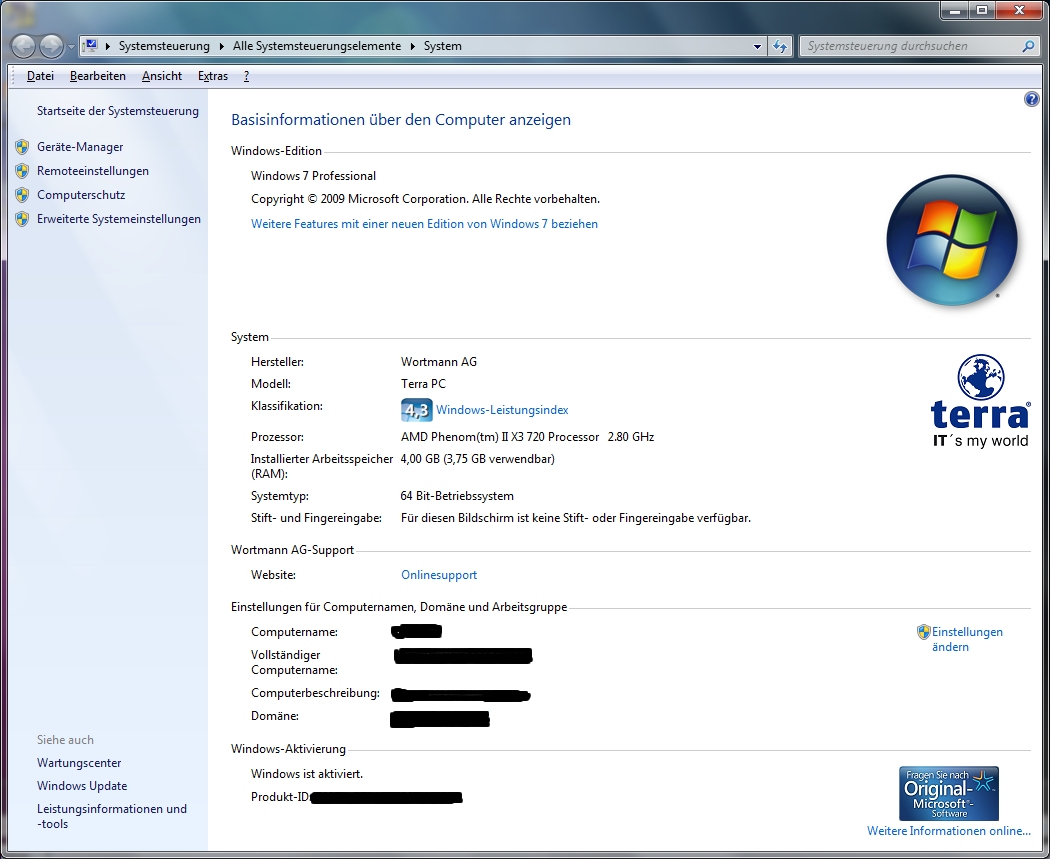Click the 64 Bit-Betriebssystem value
Screen dimensions: 1050x859
457,496
